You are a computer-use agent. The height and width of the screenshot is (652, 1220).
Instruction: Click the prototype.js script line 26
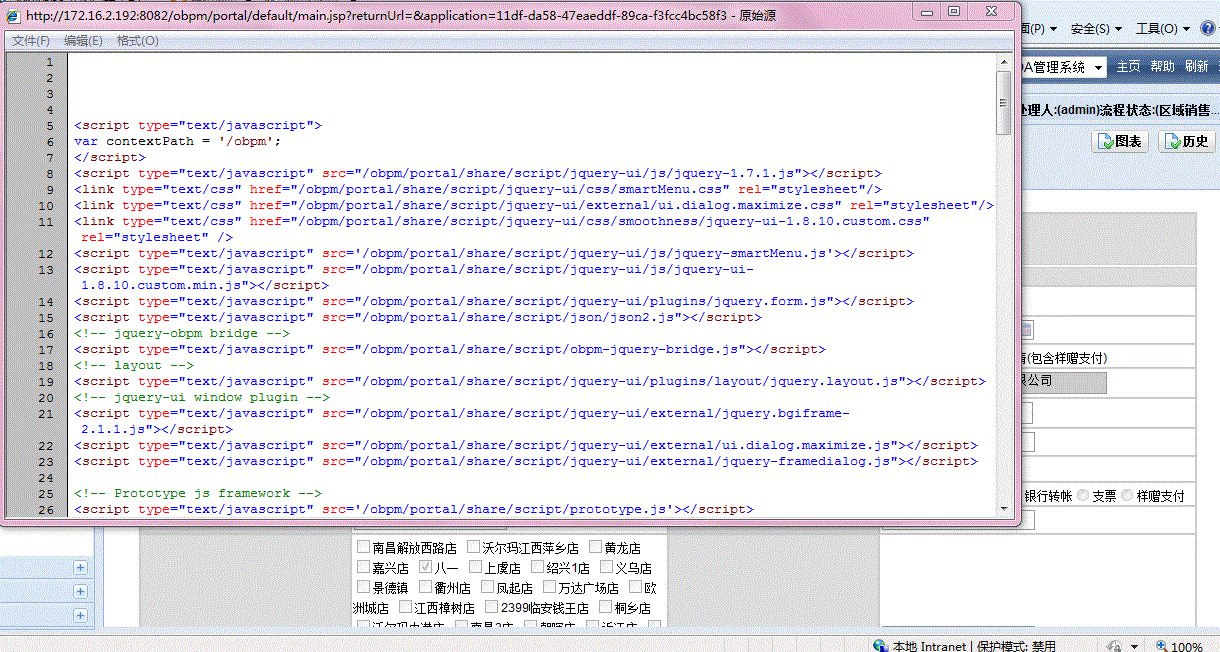[x=414, y=509]
